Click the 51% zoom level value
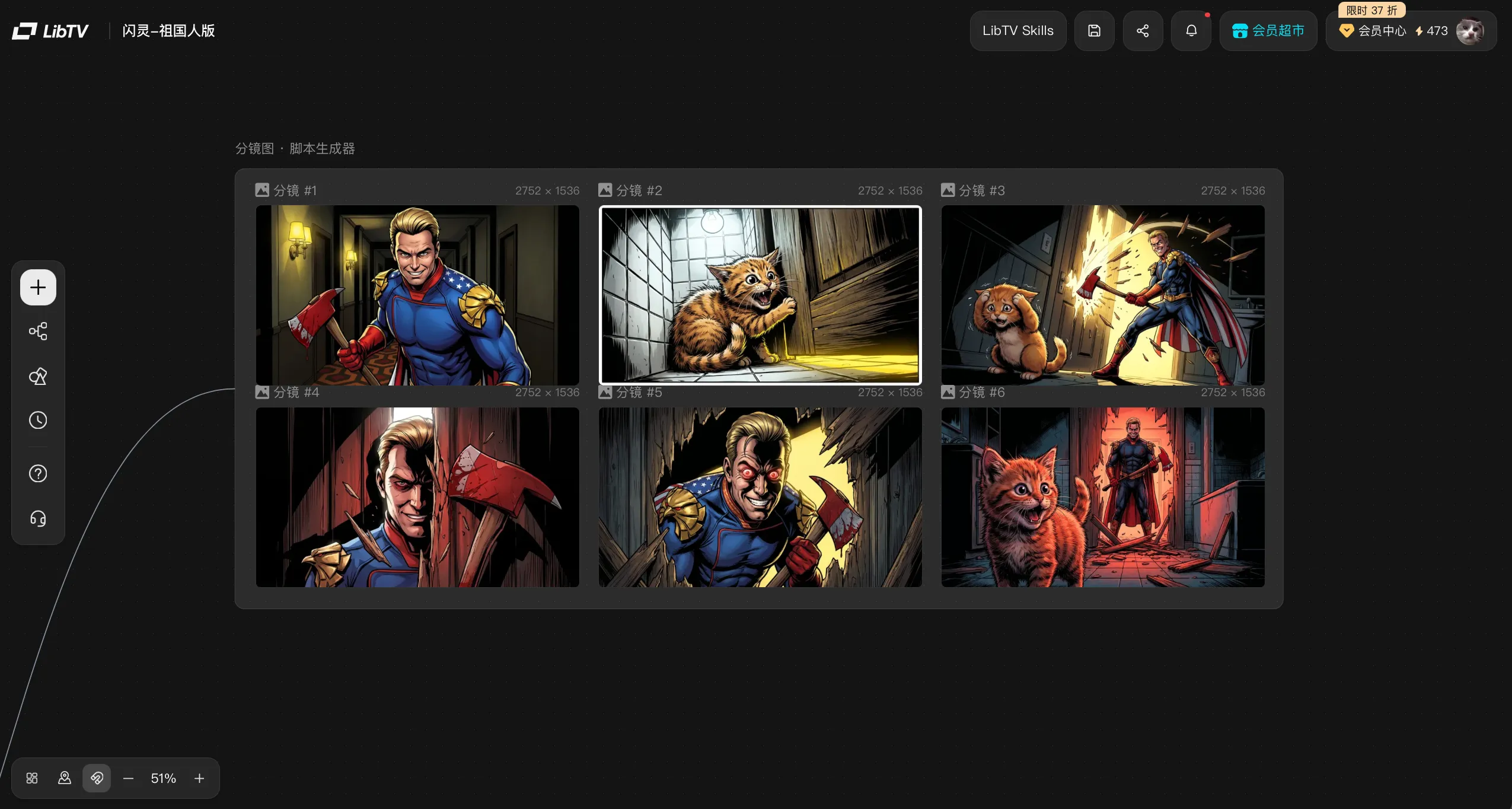This screenshot has width=1512, height=809. point(164,778)
